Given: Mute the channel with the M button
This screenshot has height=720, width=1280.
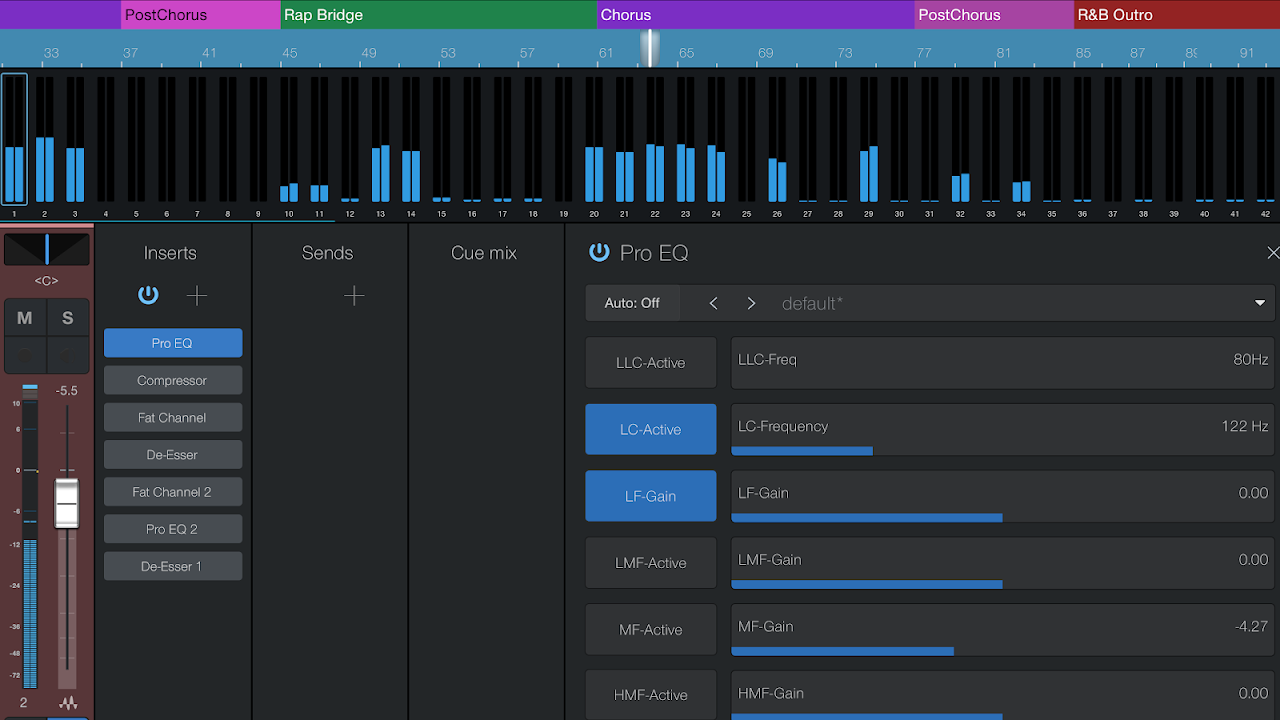Looking at the screenshot, I should (25, 318).
